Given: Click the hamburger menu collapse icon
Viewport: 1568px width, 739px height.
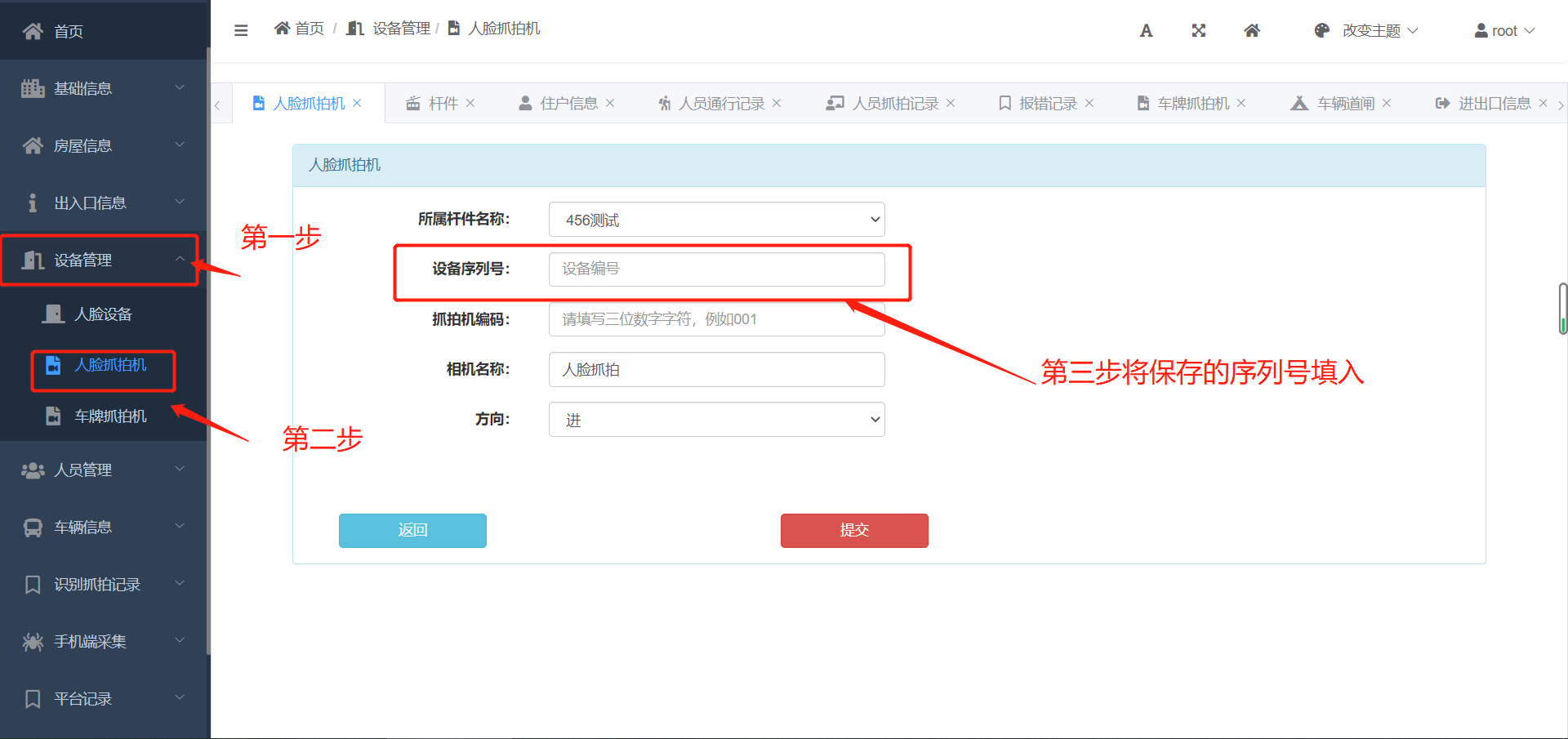Looking at the screenshot, I should click(241, 30).
